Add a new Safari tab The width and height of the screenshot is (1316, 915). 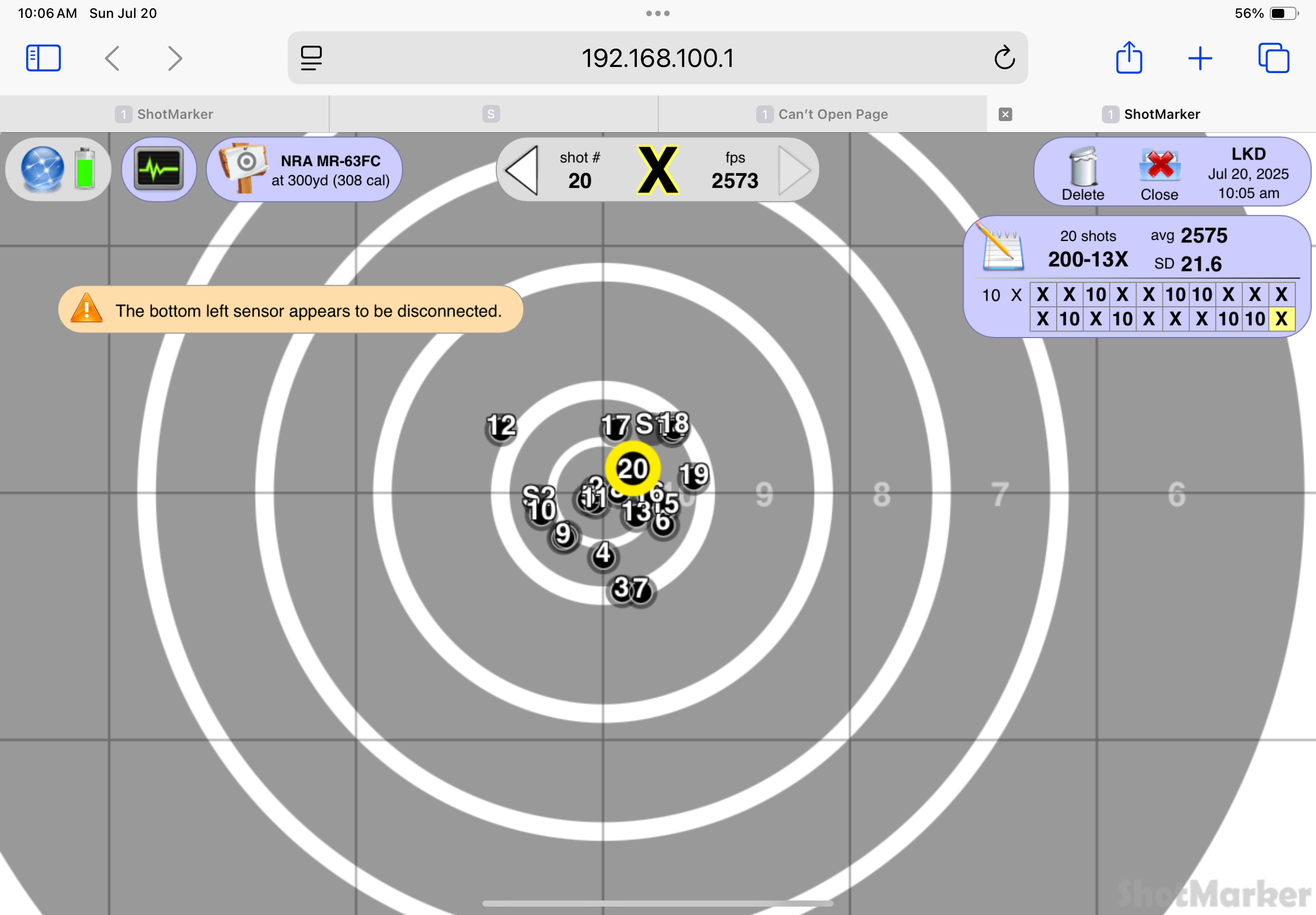(x=1199, y=59)
